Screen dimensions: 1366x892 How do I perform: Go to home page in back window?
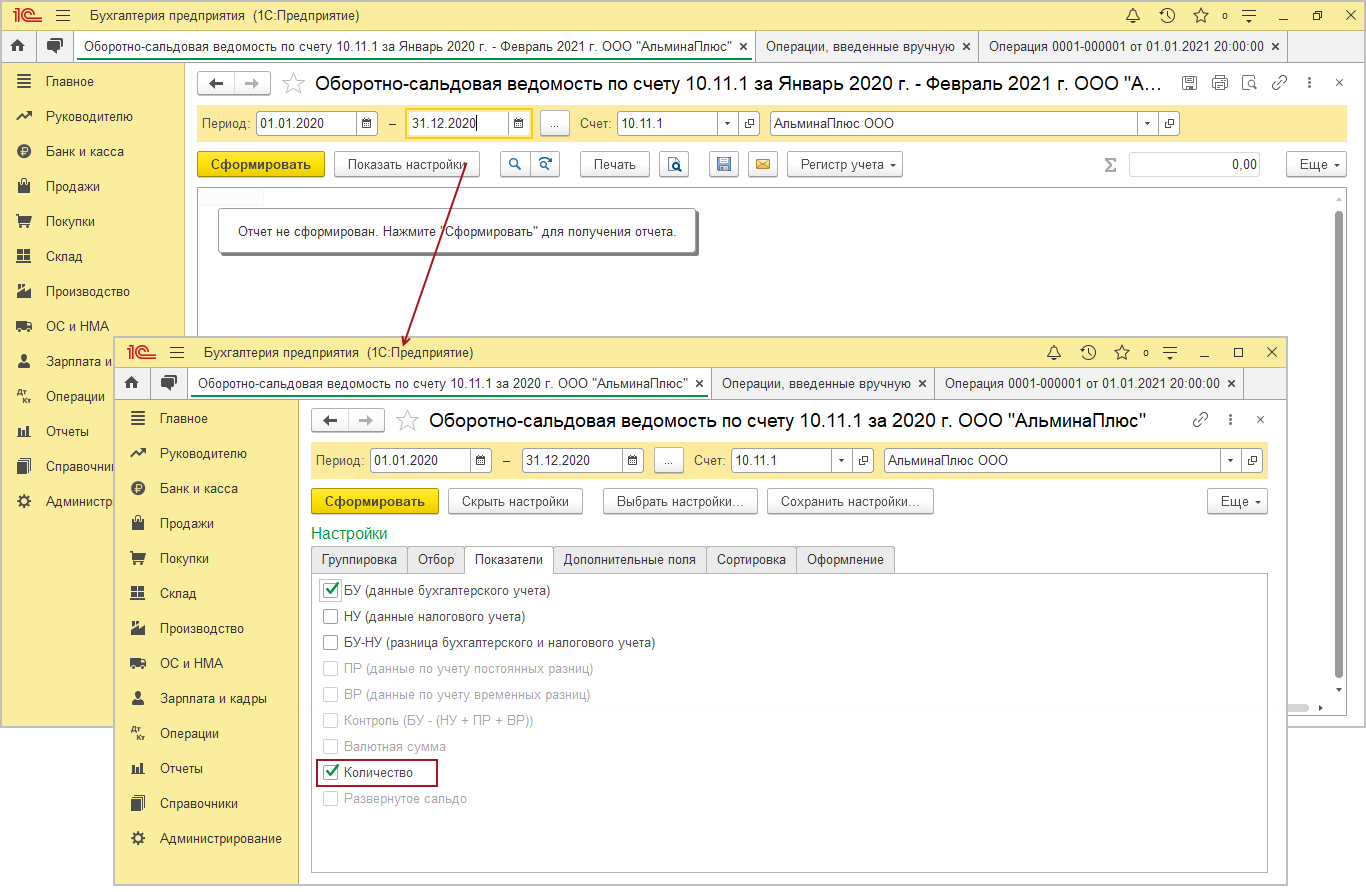click(x=17, y=46)
